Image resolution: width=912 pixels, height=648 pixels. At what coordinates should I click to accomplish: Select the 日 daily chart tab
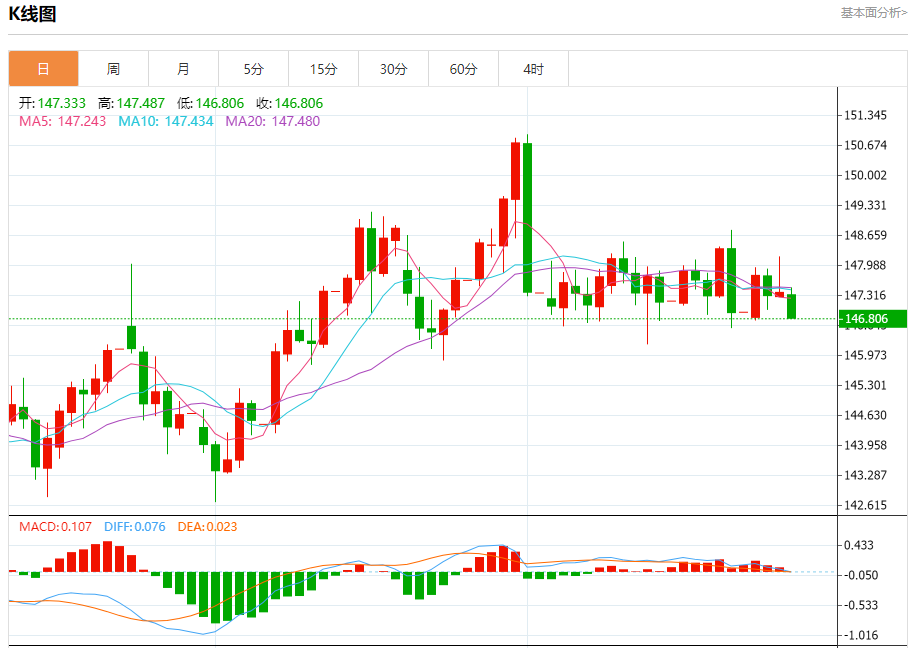tap(44, 69)
